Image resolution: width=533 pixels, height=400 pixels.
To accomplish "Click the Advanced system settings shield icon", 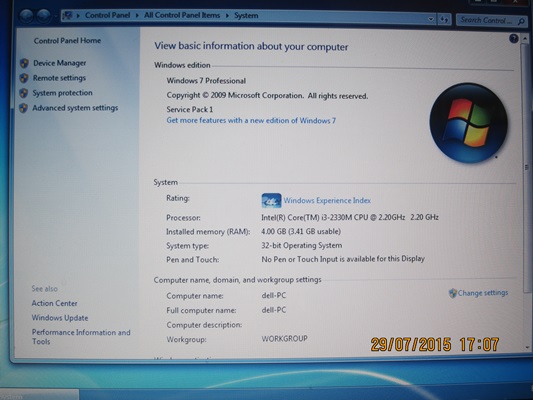I will [x=23, y=108].
